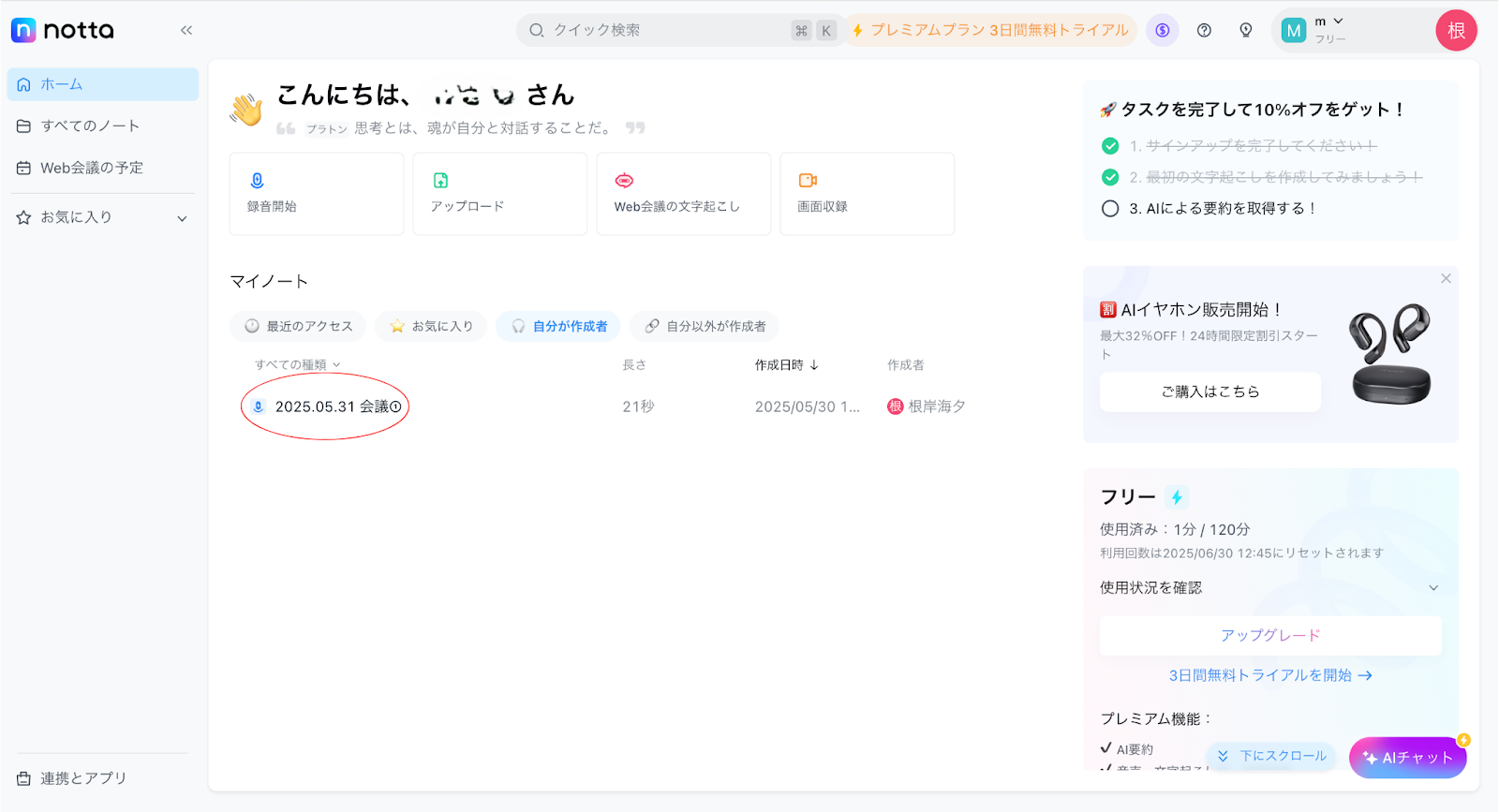Viewport: 1499px width, 812px height.
Task: Open the すべての種類 filter dropdown
Action: [x=297, y=365]
